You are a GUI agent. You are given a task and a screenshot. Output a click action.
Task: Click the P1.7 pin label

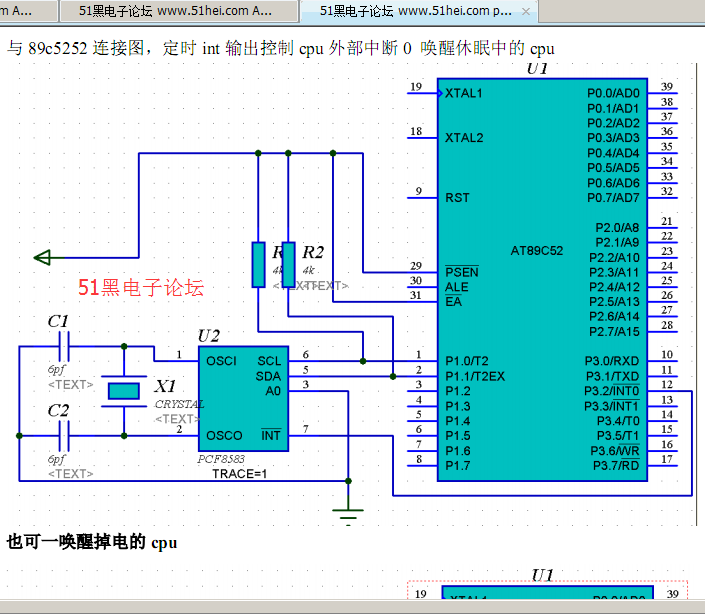pos(458,466)
